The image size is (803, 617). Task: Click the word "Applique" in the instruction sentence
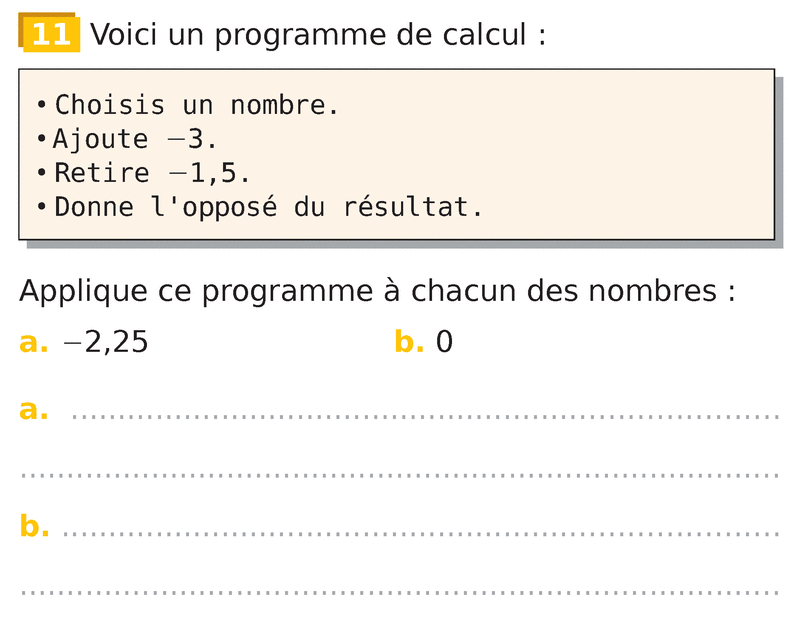(83, 291)
